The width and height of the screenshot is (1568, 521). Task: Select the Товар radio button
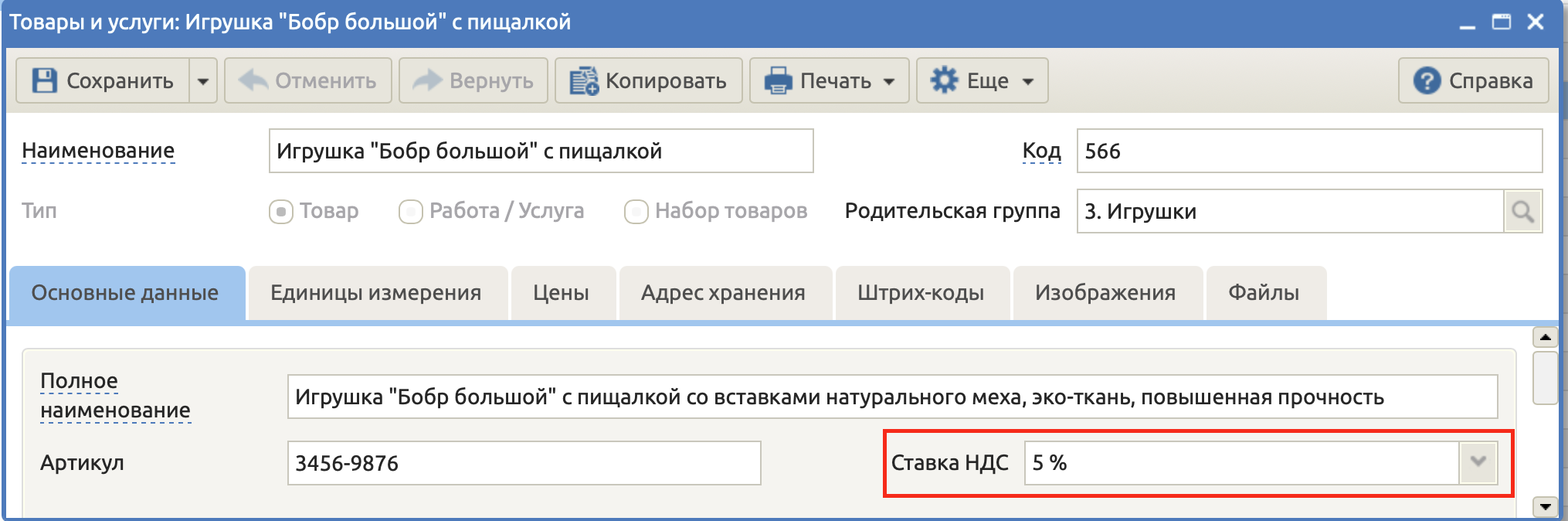[280, 211]
